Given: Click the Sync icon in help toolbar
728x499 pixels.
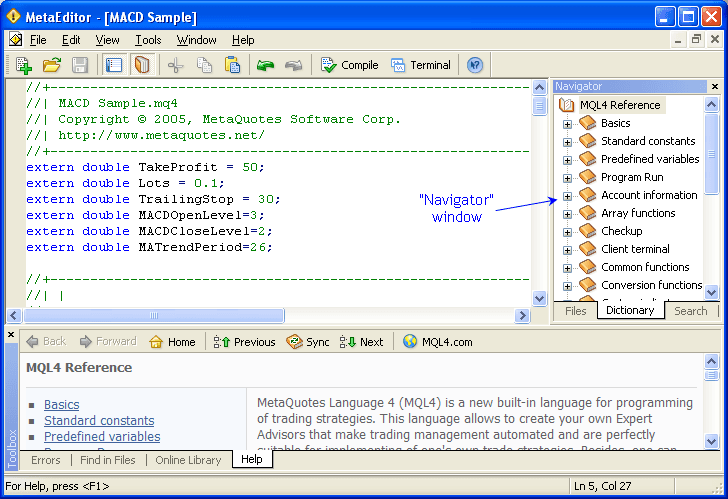Looking at the screenshot, I should tap(307, 342).
